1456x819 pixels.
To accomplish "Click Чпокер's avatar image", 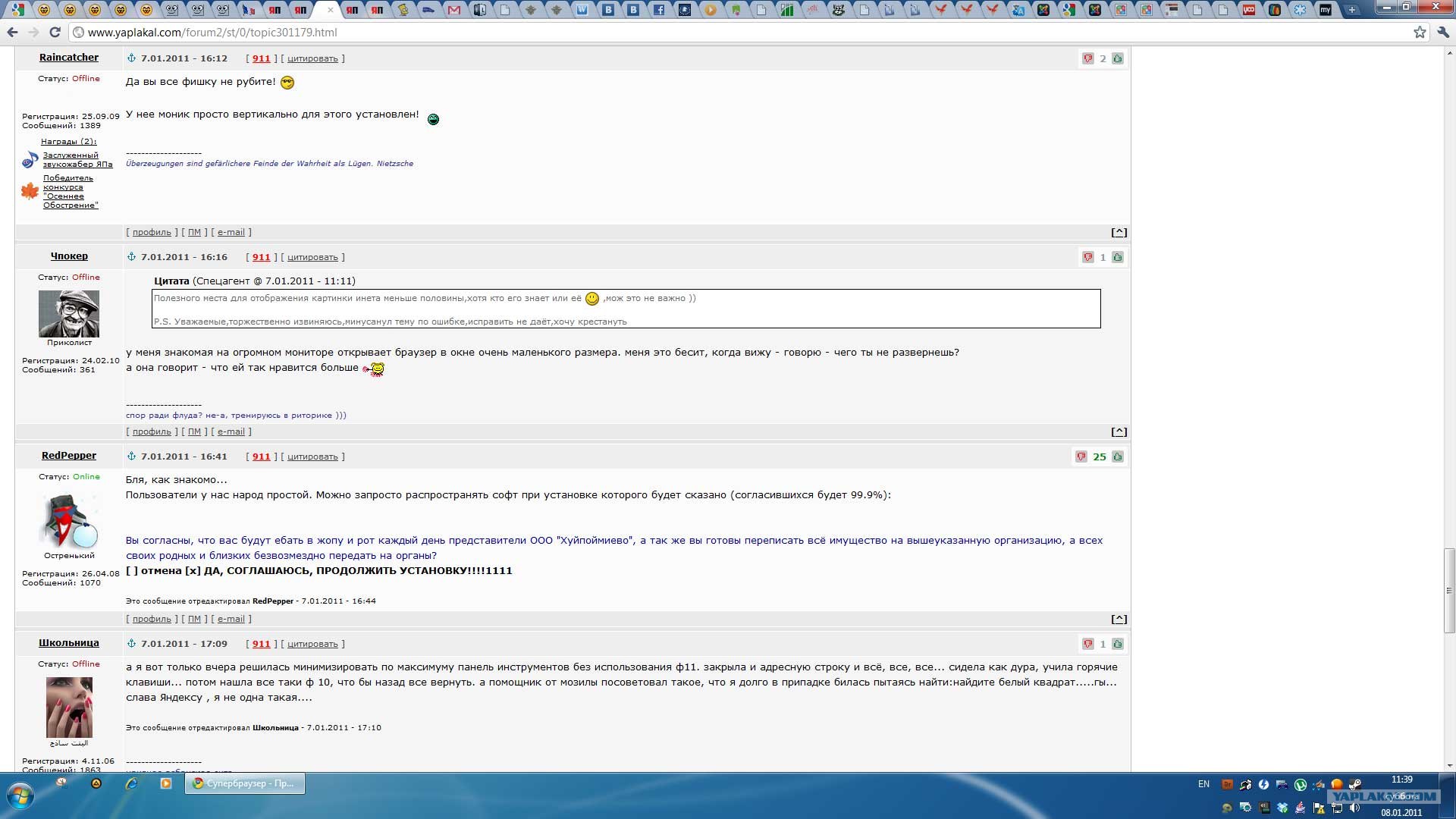I will [69, 314].
